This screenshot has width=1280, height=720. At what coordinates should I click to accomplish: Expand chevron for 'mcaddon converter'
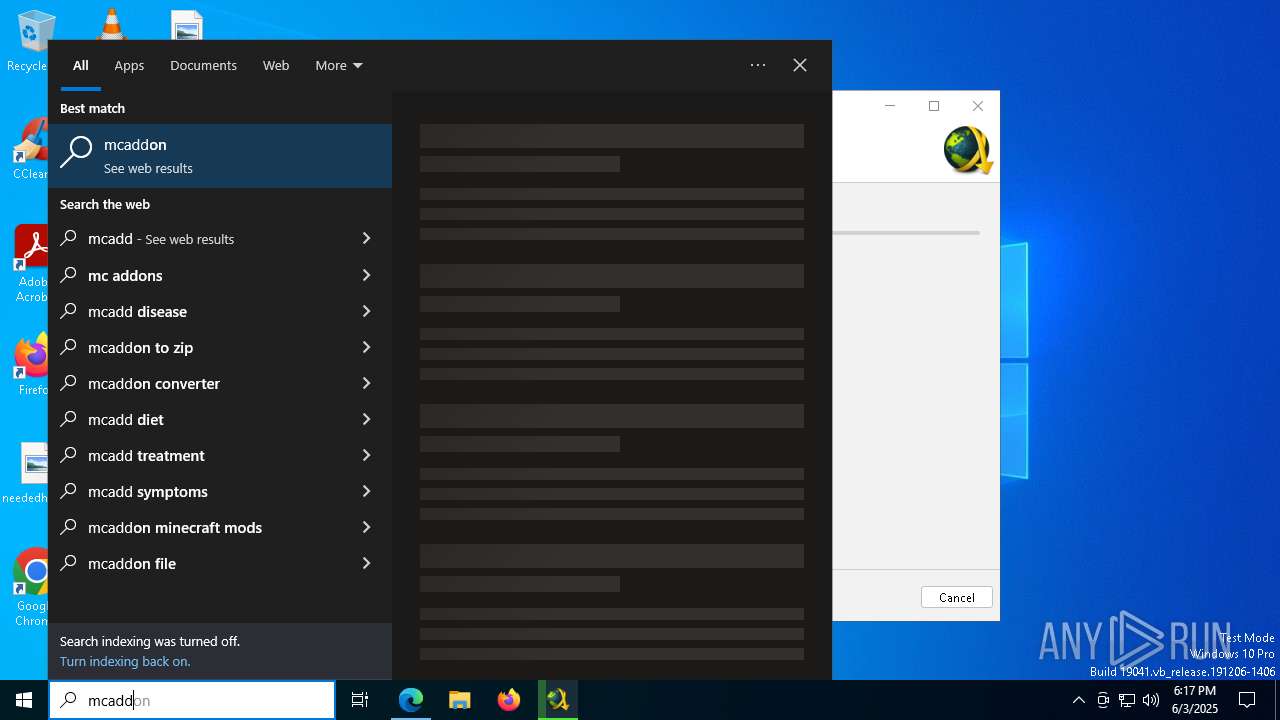pos(366,383)
